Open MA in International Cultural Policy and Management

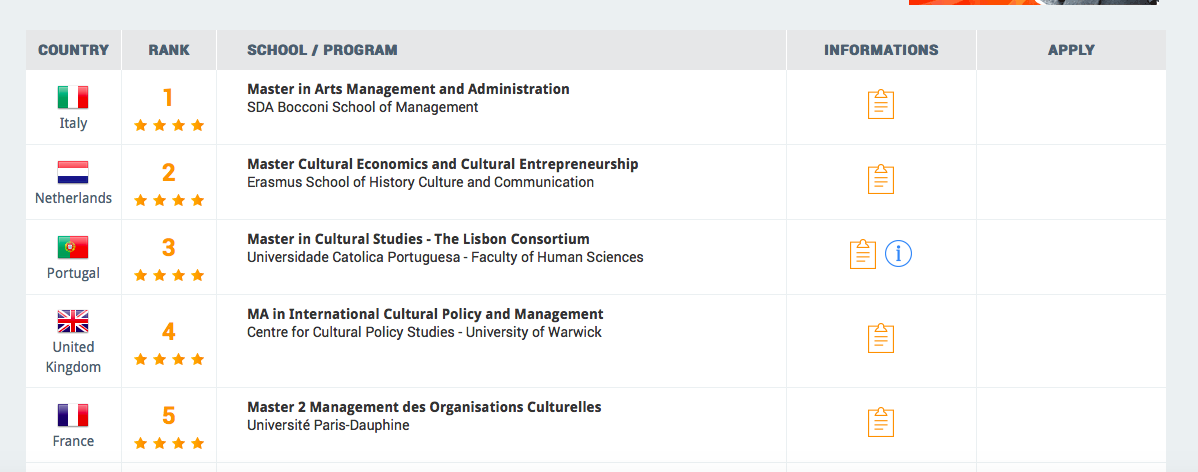click(x=425, y=314)
